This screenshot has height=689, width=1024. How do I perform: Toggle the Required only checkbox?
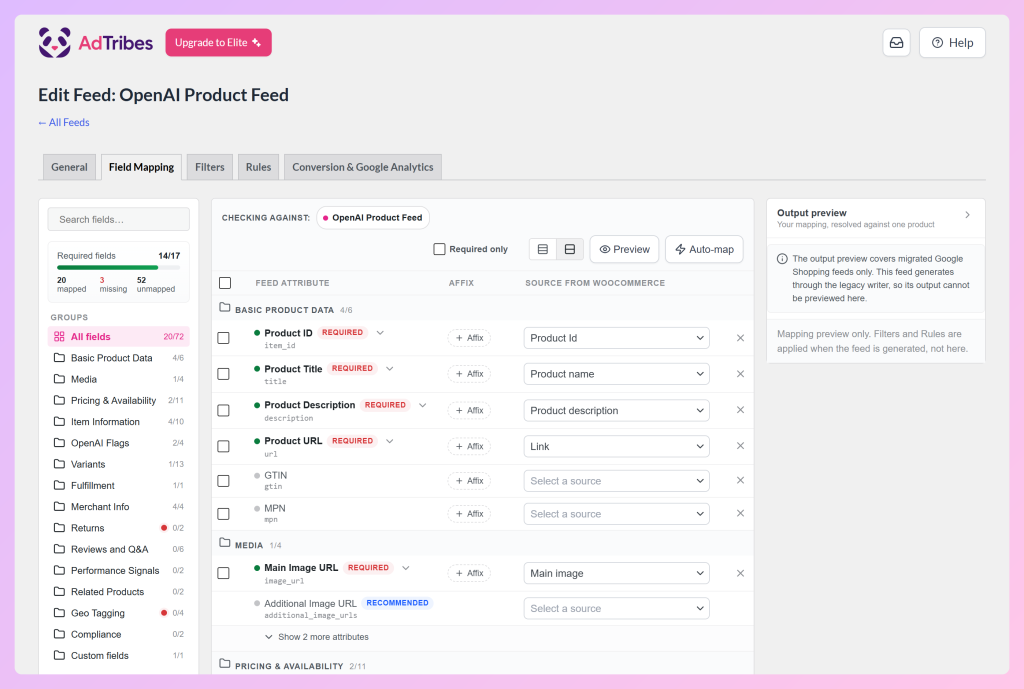click(x=440, y=249)
